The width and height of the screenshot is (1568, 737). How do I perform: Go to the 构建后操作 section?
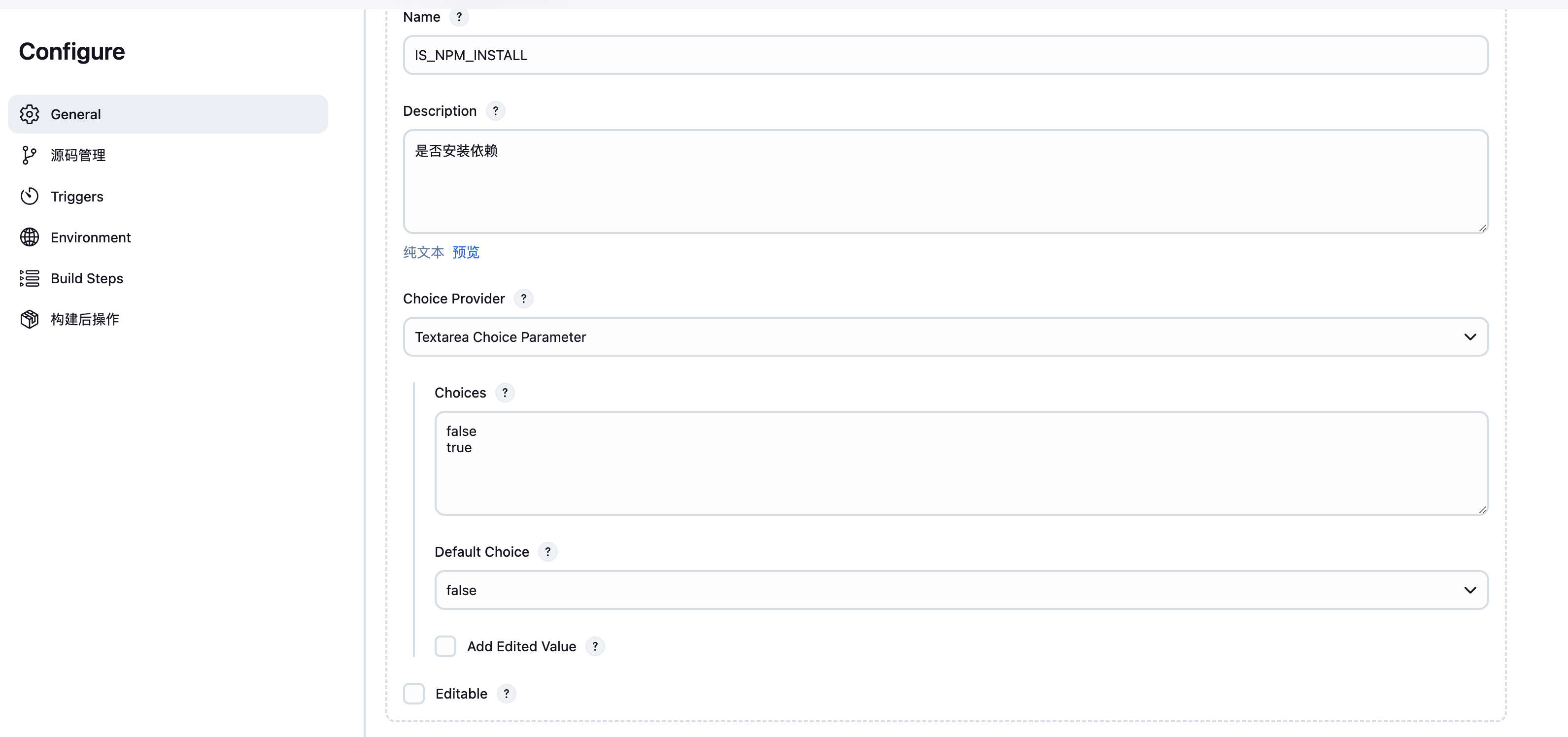pos(168,319)
